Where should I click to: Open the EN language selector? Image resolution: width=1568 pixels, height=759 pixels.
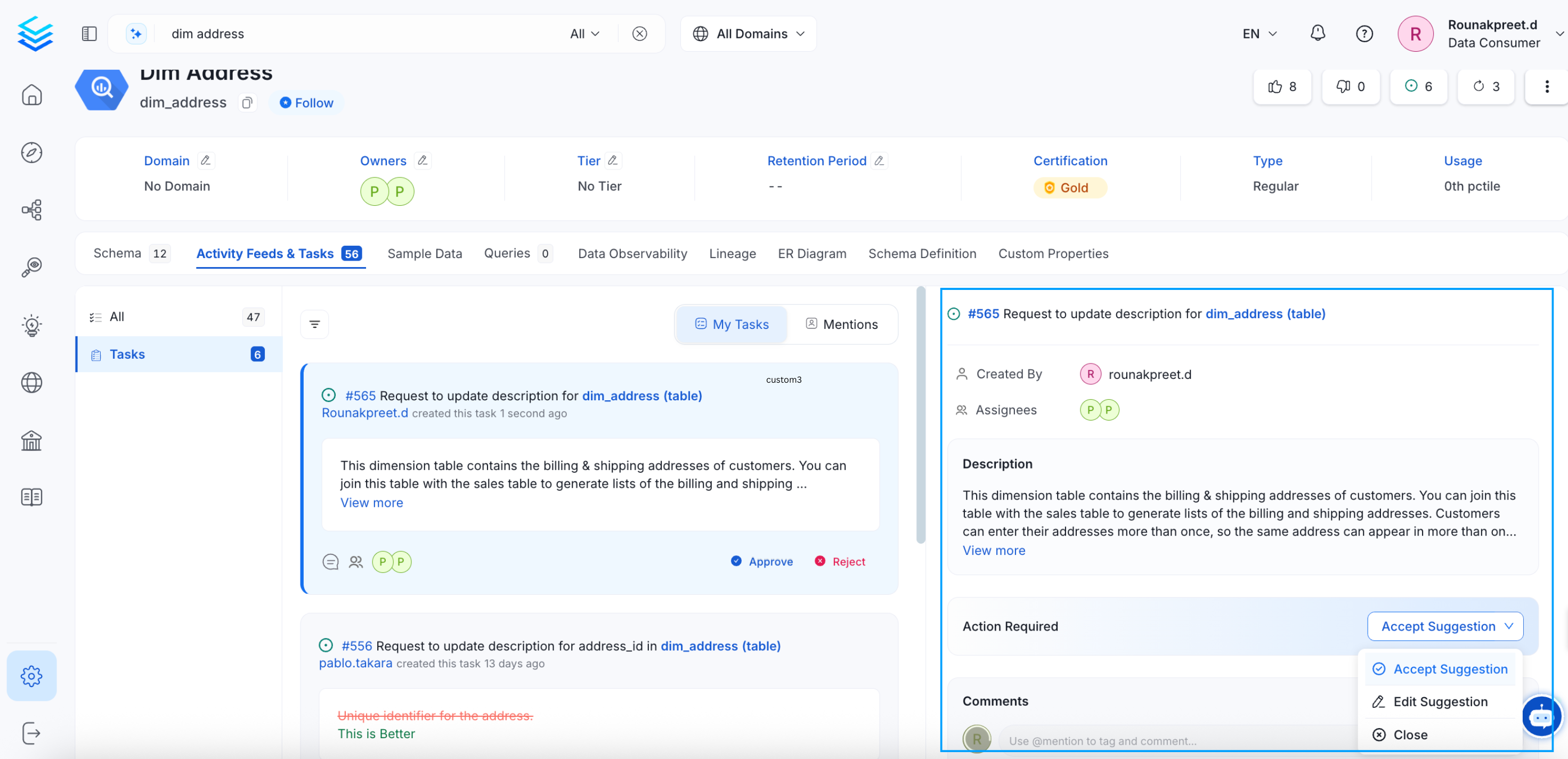(x=1259, y=34)
